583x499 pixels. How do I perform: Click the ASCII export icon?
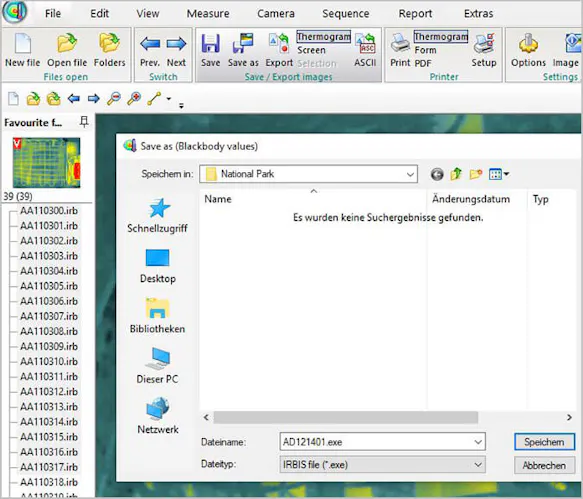tap(365, 50)
